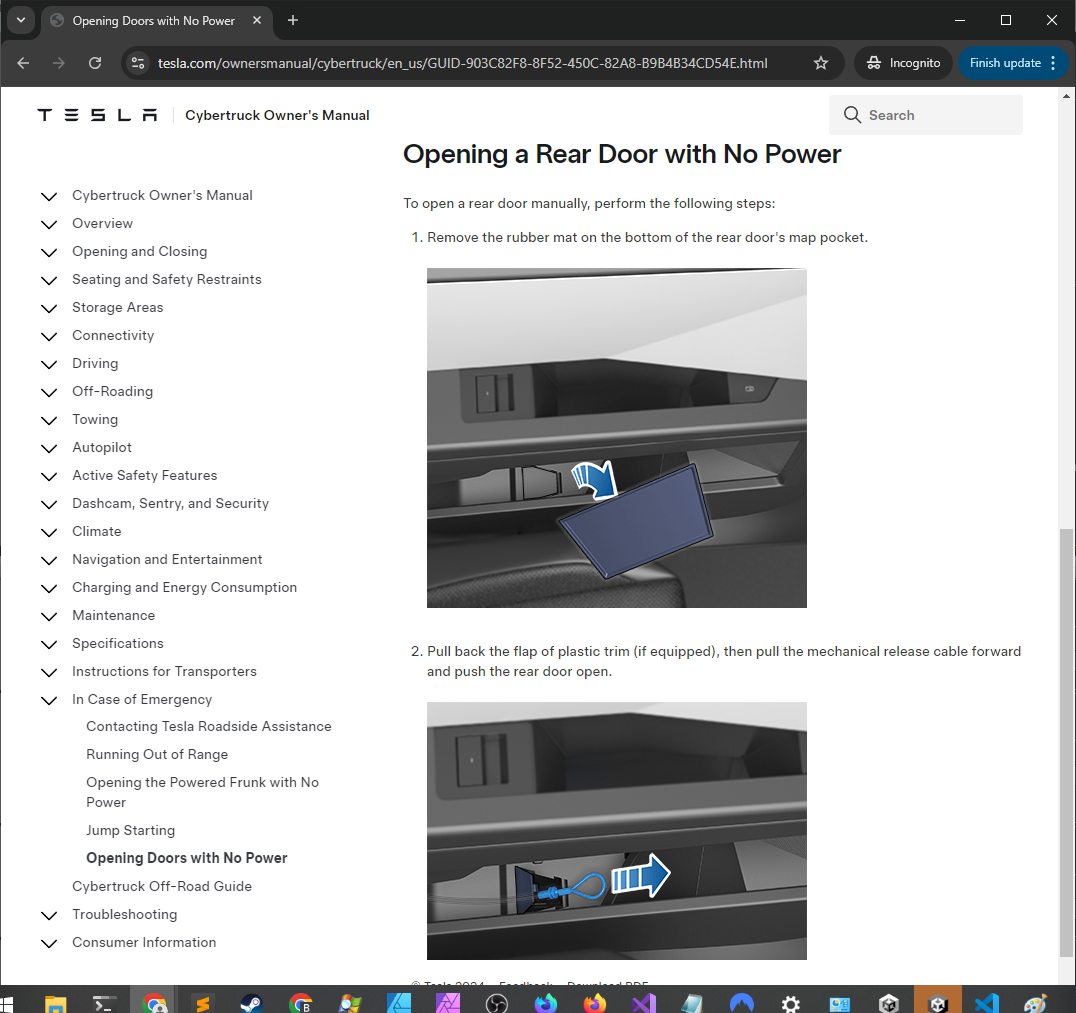Reload the current page
This screenshot has width=1076, height=1013.
(x=95, y=63)
